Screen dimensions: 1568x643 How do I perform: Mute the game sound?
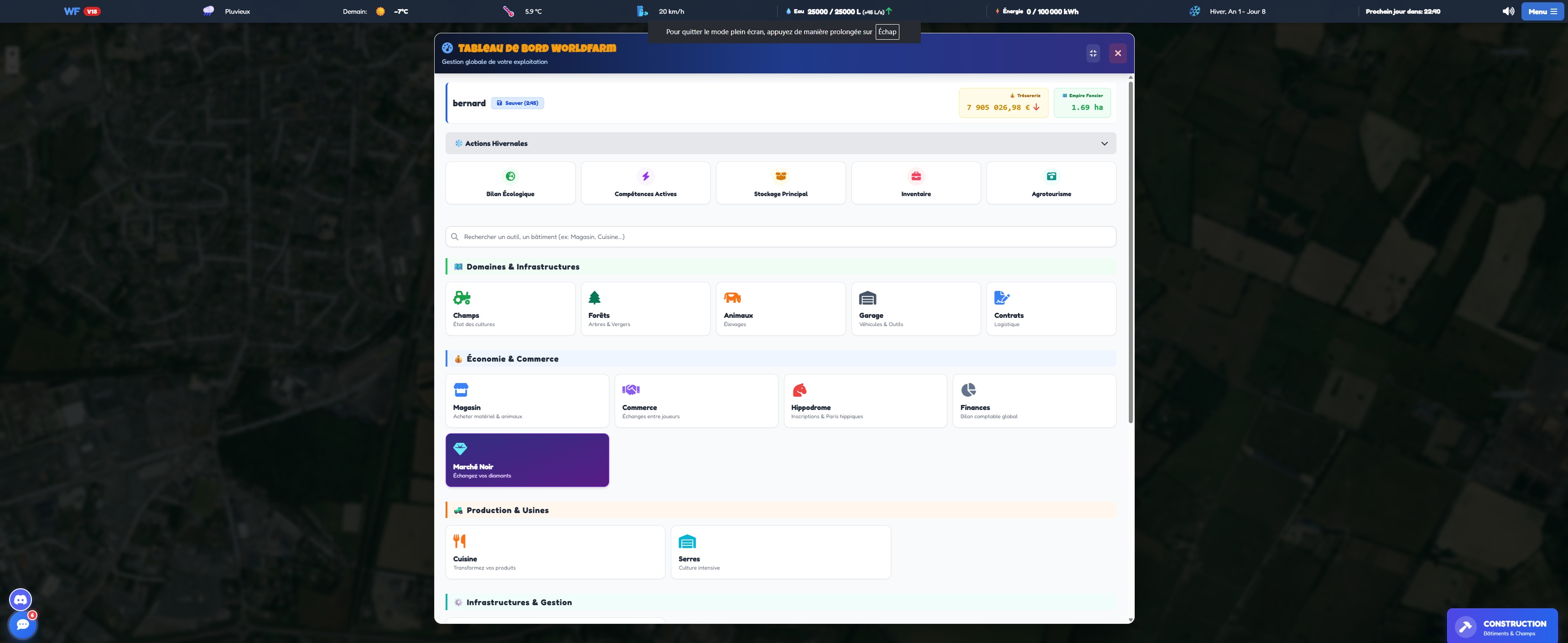pos(1508,11)
